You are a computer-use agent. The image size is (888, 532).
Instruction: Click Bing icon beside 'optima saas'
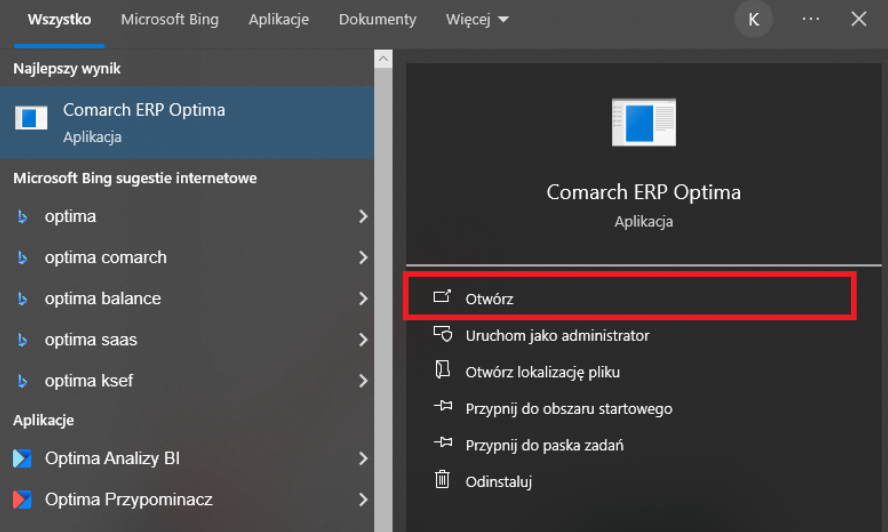pos(22,340)
